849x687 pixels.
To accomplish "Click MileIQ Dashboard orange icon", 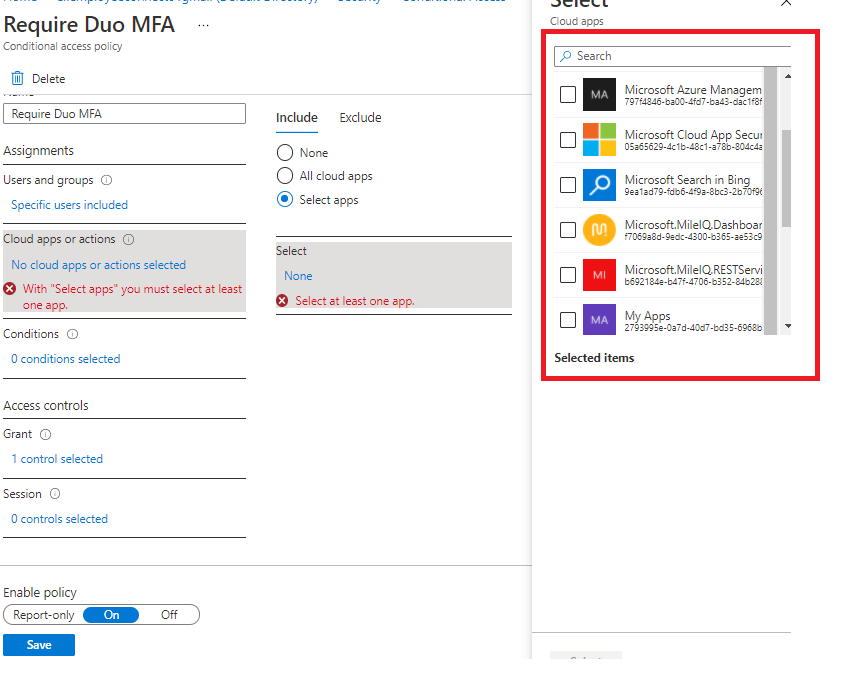I will pyautogui.click(x=599, y=230).
